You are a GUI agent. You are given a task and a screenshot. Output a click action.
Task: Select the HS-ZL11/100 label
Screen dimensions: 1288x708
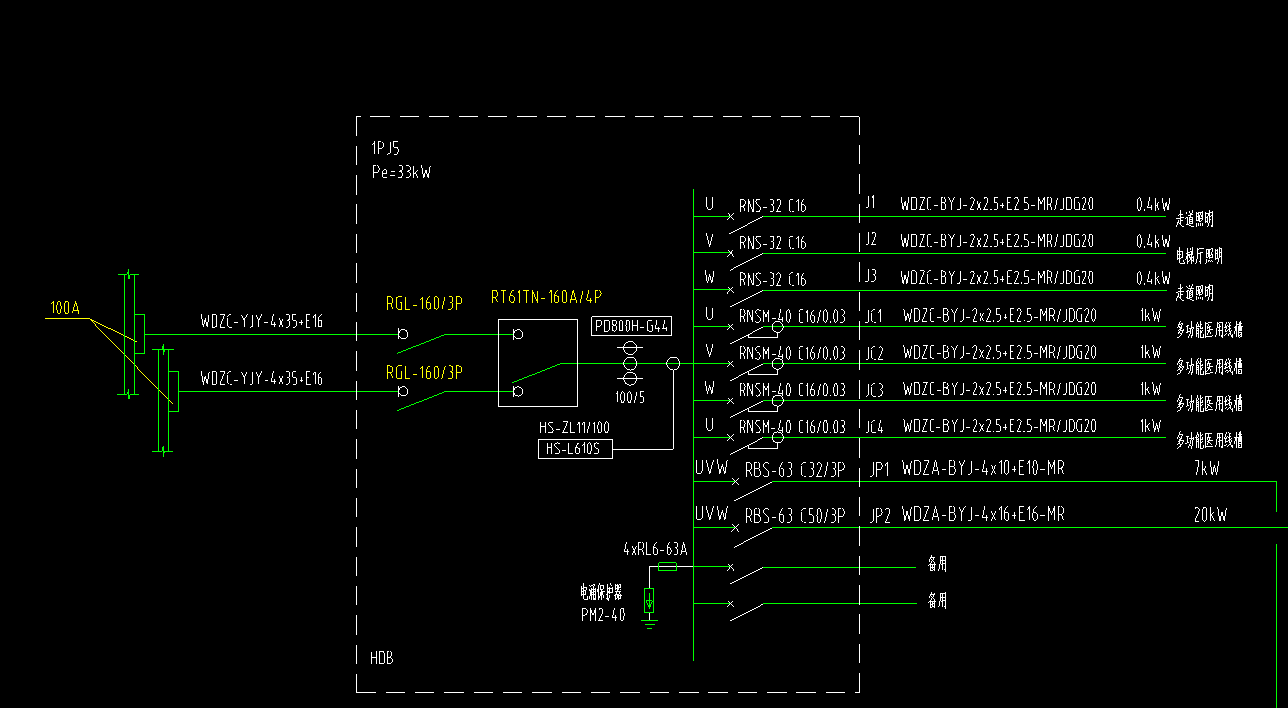[575, 428]
